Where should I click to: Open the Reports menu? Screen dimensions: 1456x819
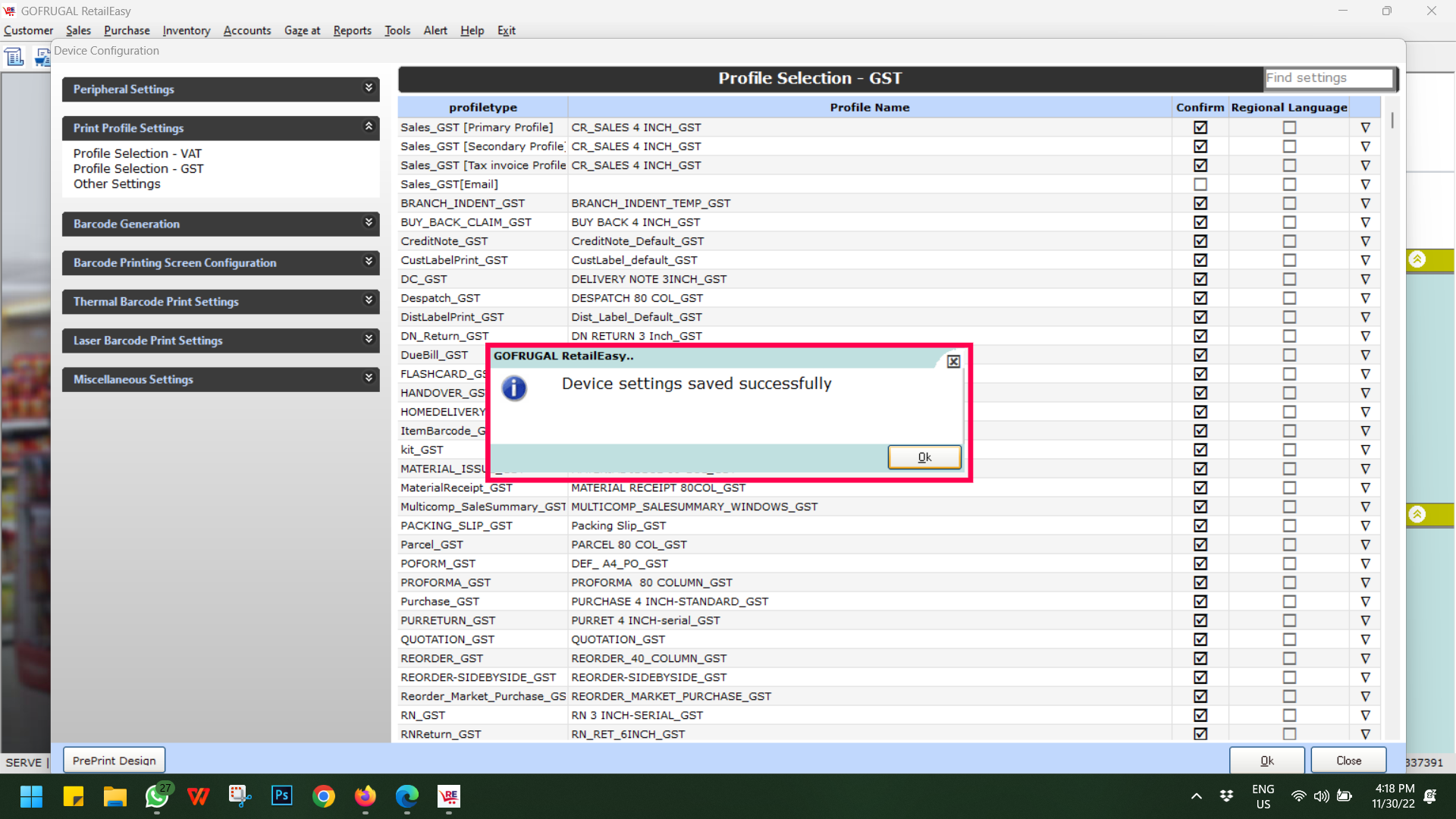click(352, 30)
